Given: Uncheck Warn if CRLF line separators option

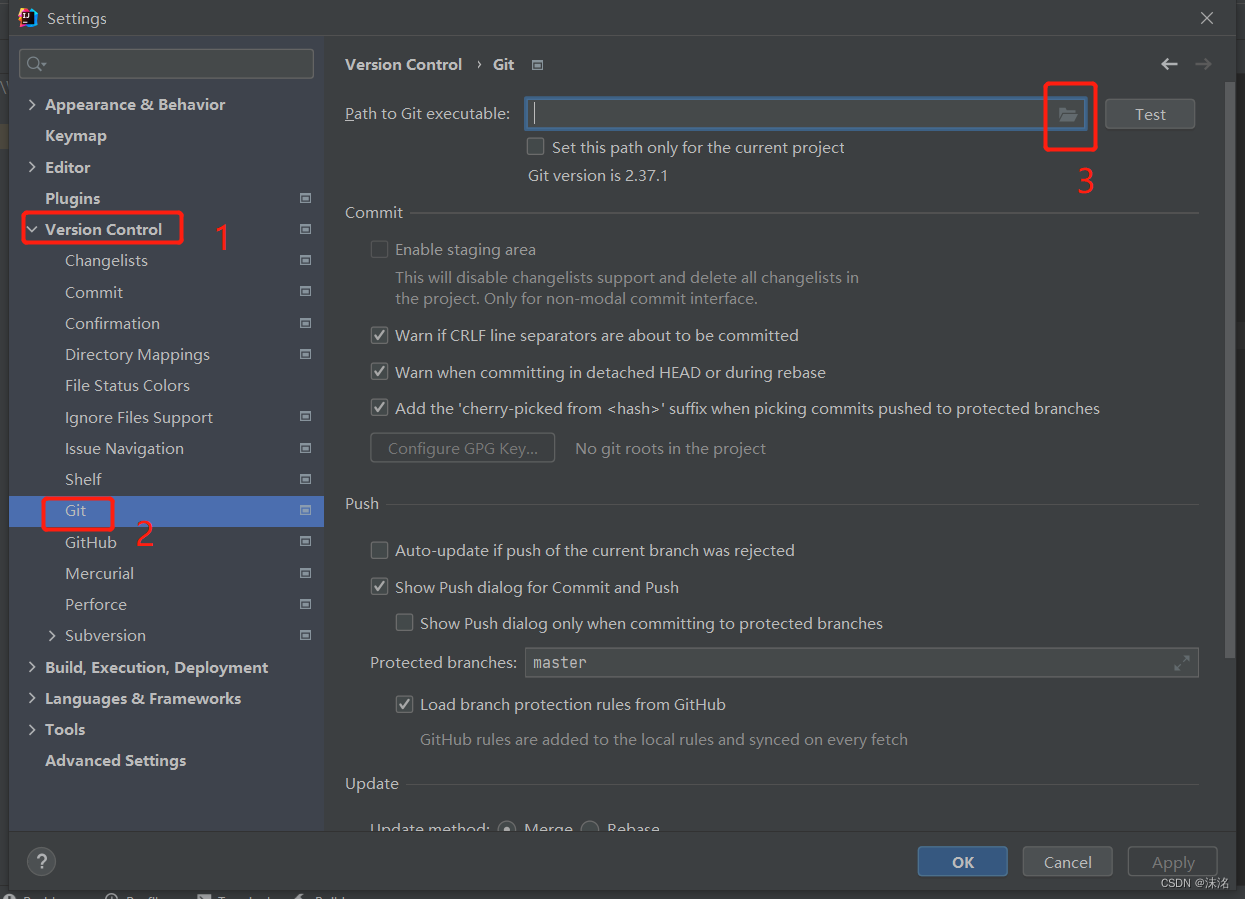Looking at the screenshot, I should [379, 335].
